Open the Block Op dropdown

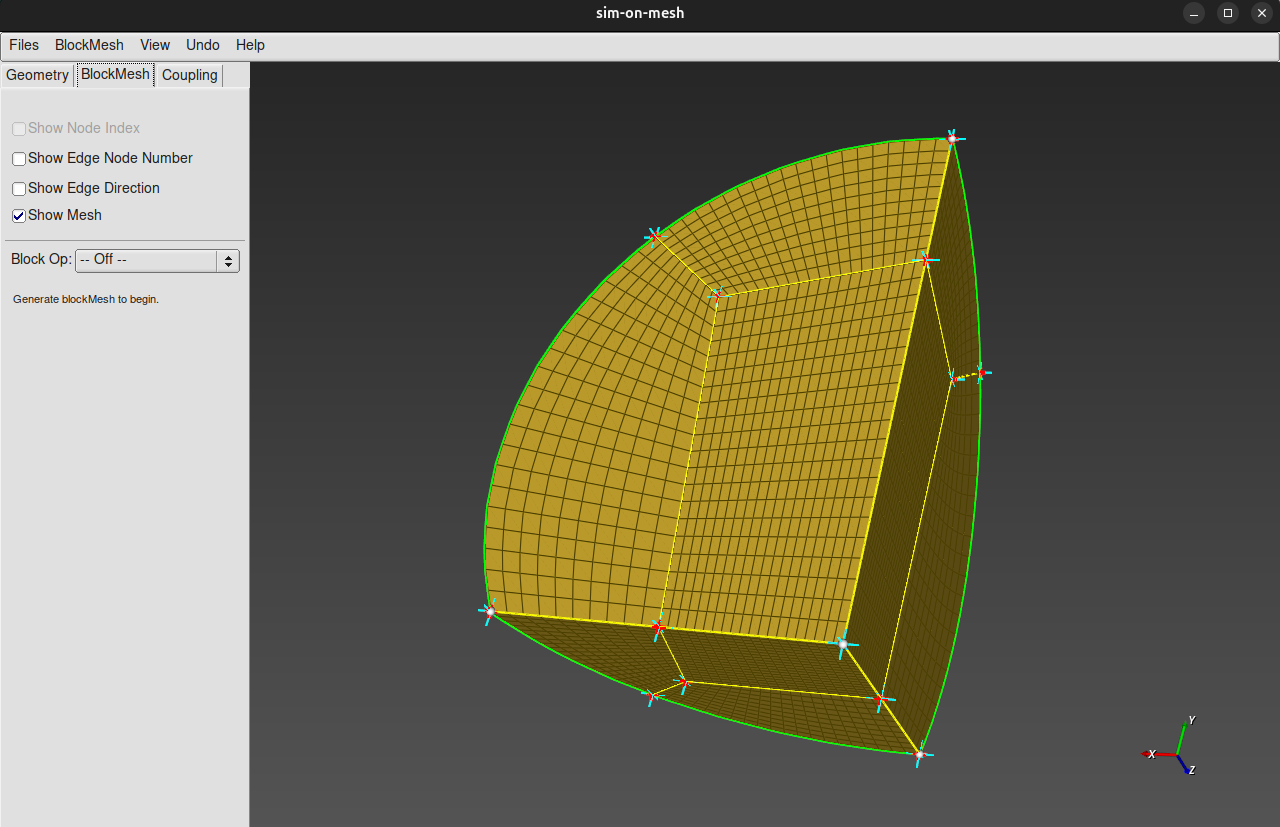[150, 260]
